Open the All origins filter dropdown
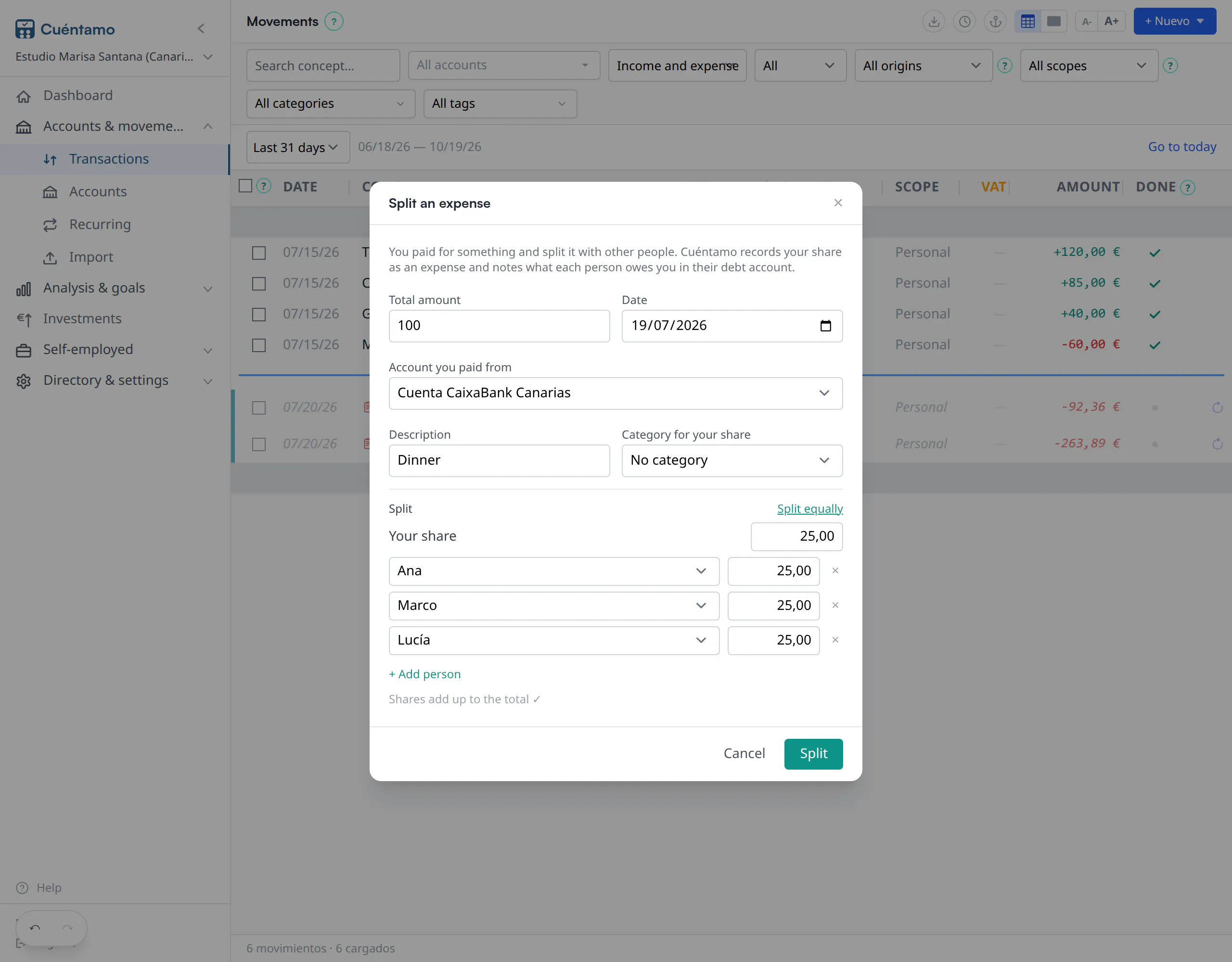The width and height of the screenshot is (1232, 962). click(923, 65)
